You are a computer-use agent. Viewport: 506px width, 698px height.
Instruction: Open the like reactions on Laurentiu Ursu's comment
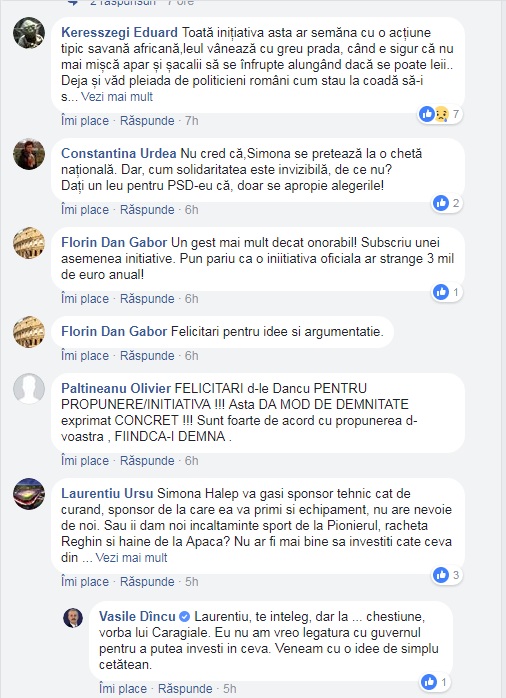point(447,575)
